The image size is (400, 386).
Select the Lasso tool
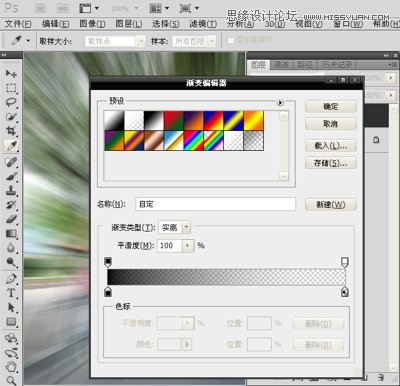(11, 102)
